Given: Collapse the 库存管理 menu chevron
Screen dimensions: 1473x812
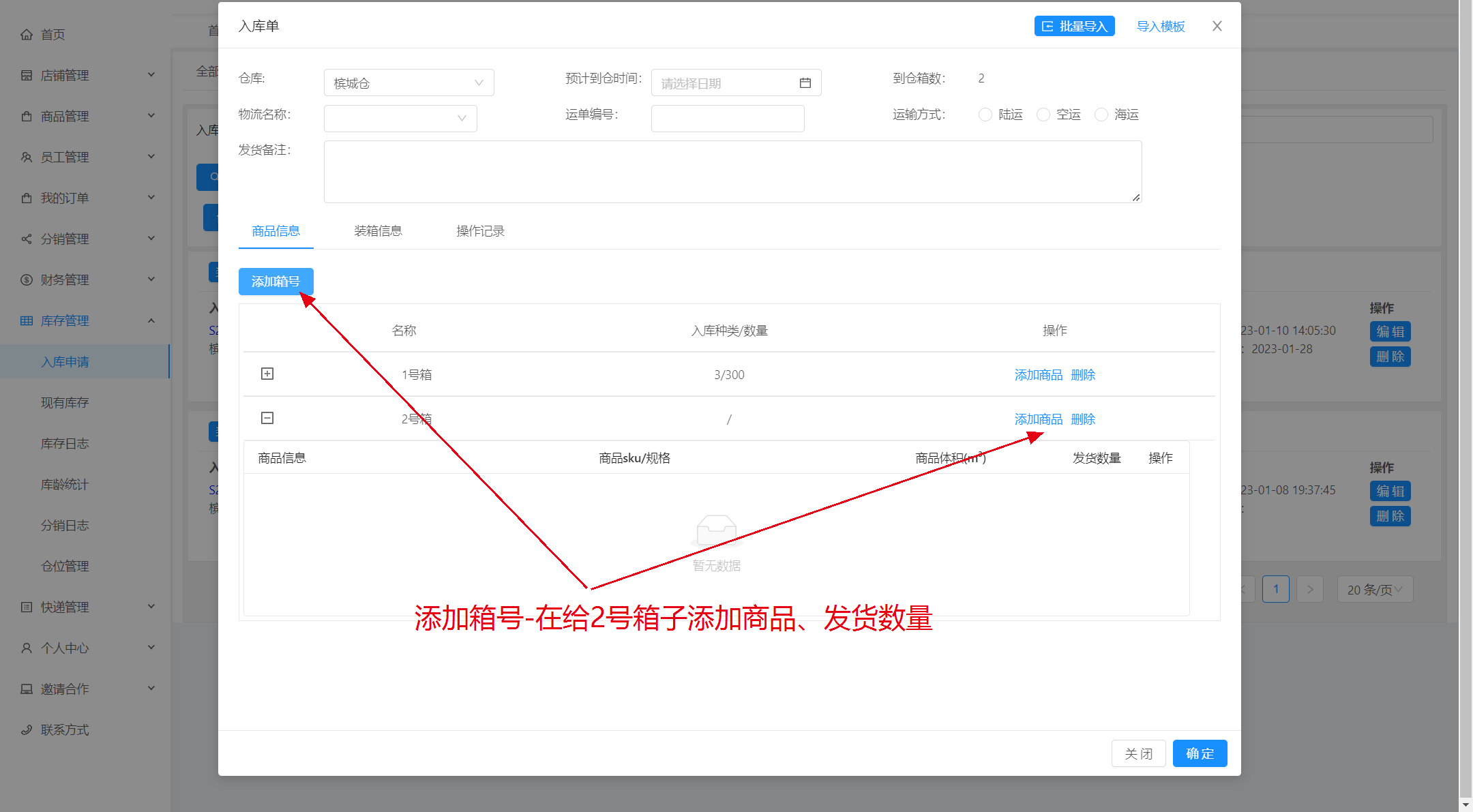Looking at the screenshot, I should click(151, 320).
